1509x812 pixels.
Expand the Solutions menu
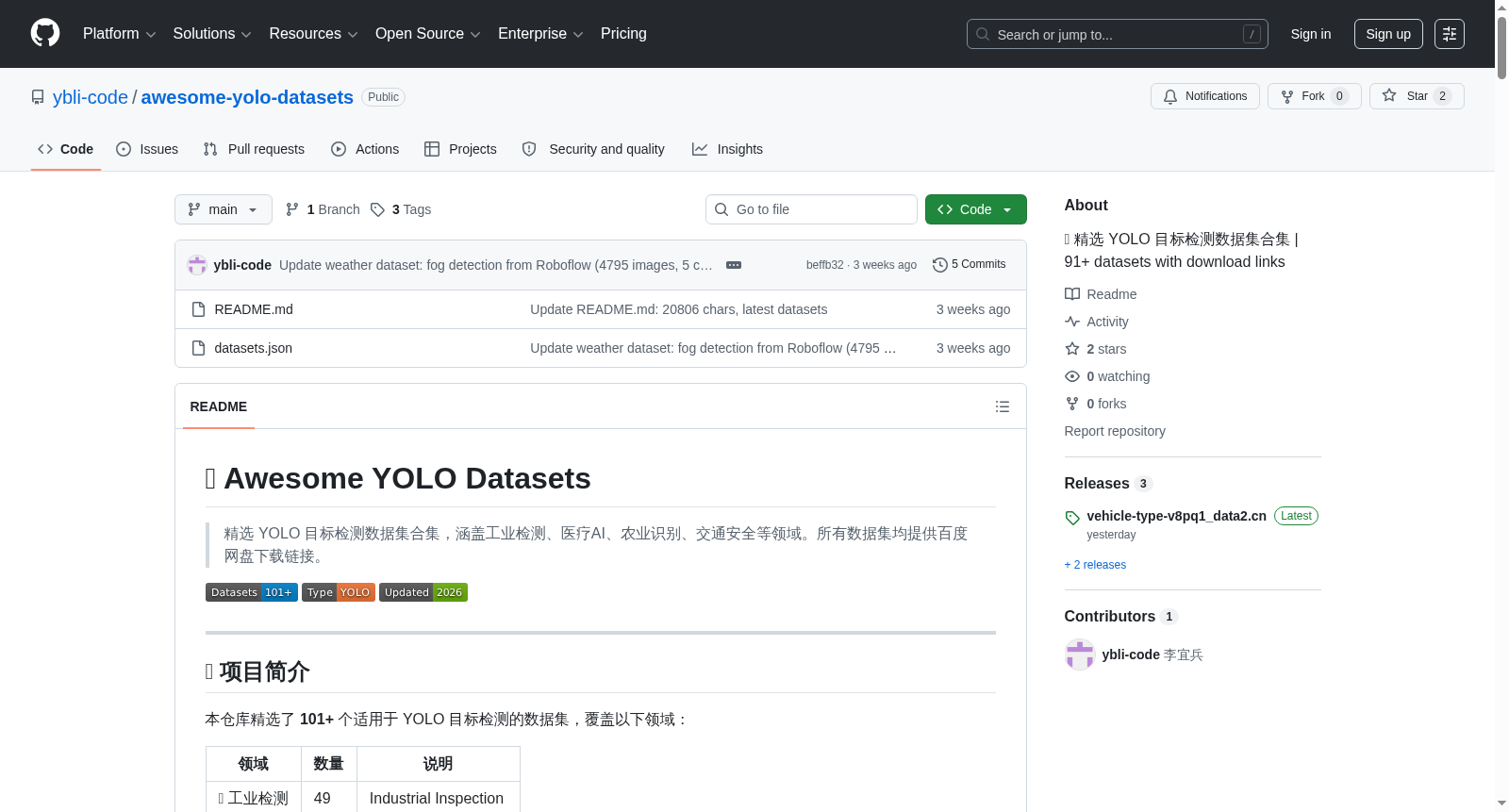pyautogui.click(x=212, y=34)
